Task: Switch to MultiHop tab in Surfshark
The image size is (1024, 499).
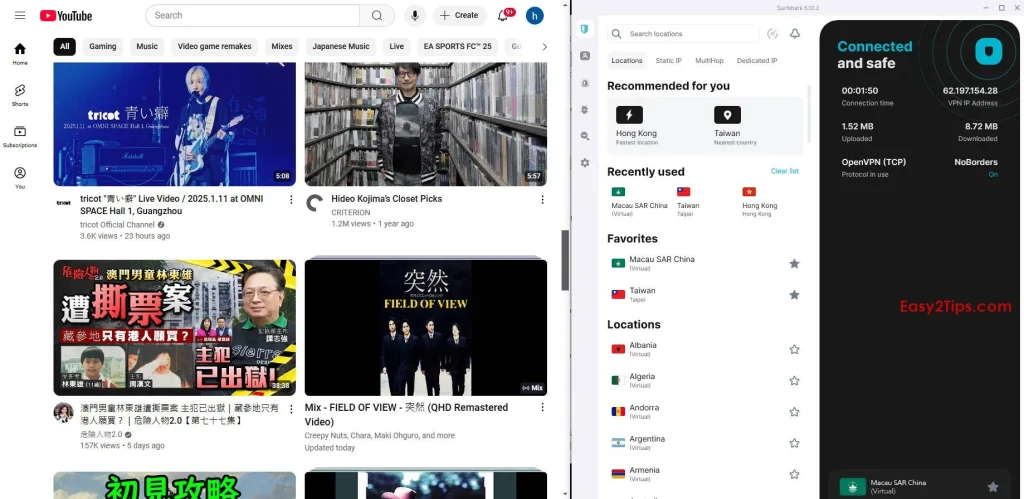Action: (x=709, y=61)
